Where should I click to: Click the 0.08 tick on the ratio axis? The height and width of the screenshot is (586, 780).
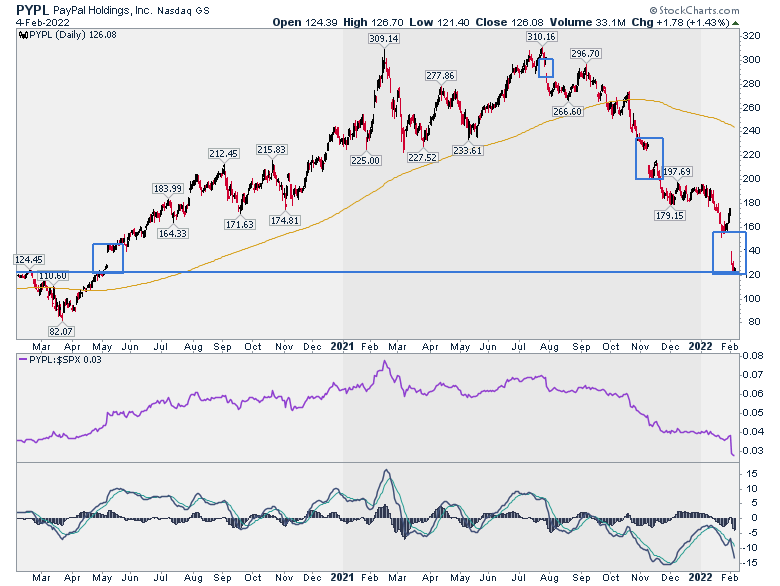click(754, 356)
